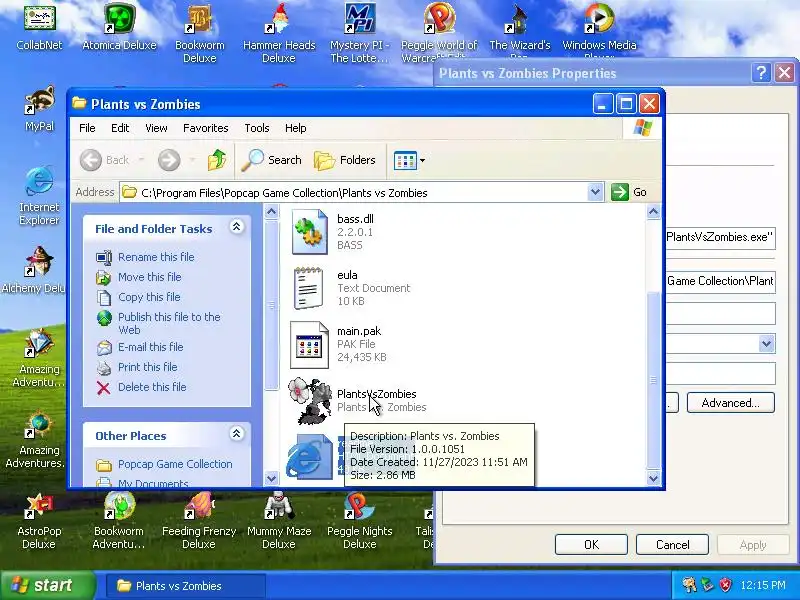This screenshot has width=800, height=600.
Task: Select Plants vs Zombies taskbar button
Action: [x=185, y=585]
